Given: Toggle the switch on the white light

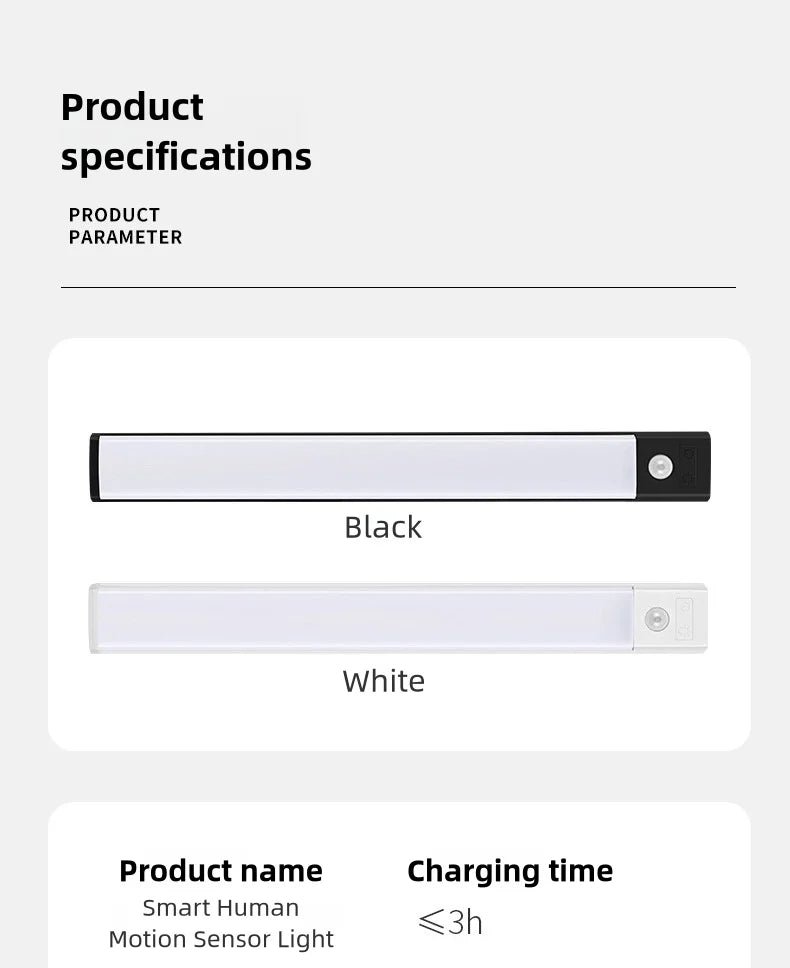Looking at the screenshot, I should point(686,618).
